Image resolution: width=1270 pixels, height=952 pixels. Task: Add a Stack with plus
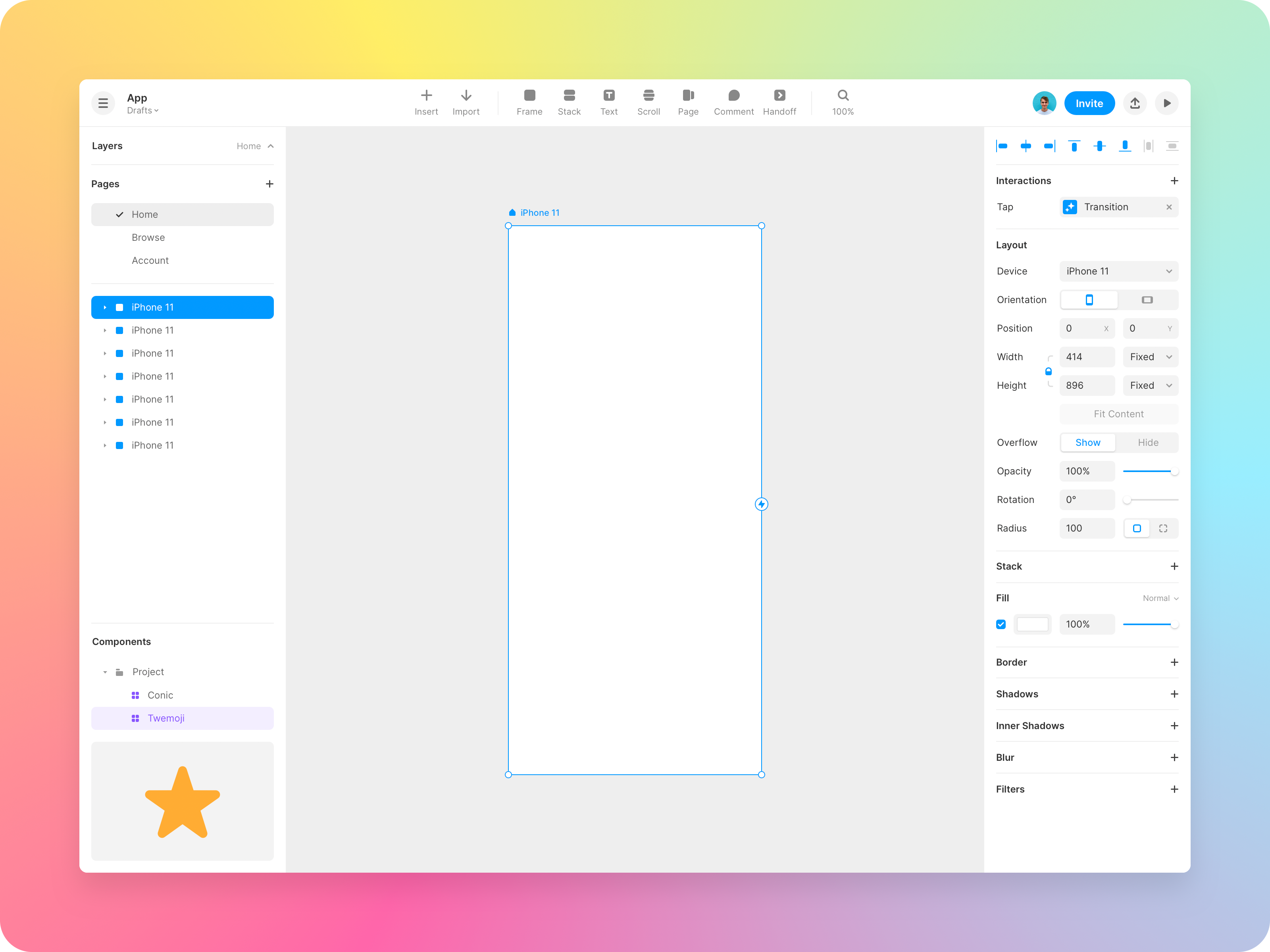(x=1174, y=566)
